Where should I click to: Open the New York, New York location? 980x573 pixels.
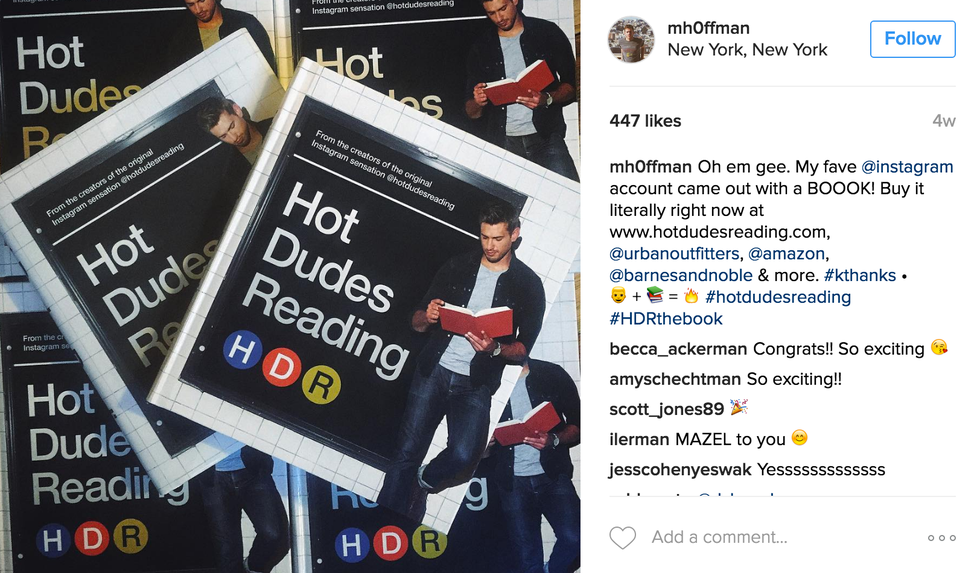748,50
